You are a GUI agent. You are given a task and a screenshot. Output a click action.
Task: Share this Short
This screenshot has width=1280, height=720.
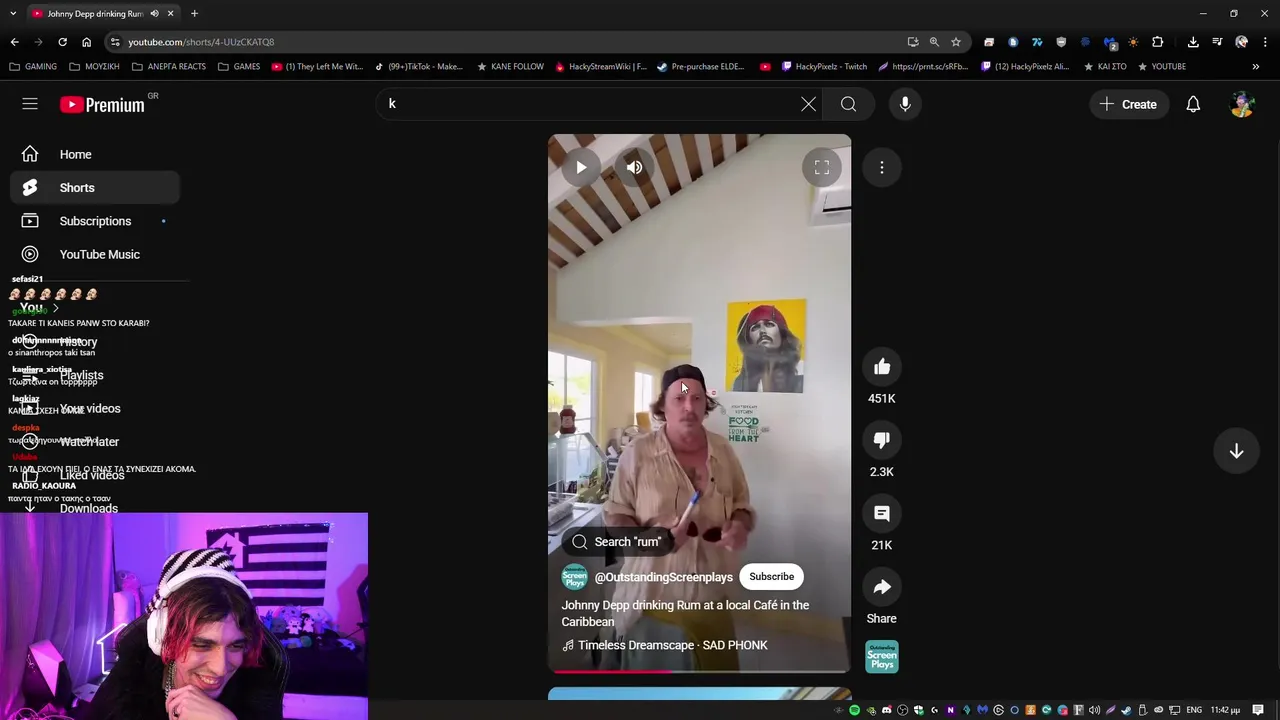pos(882,587)
